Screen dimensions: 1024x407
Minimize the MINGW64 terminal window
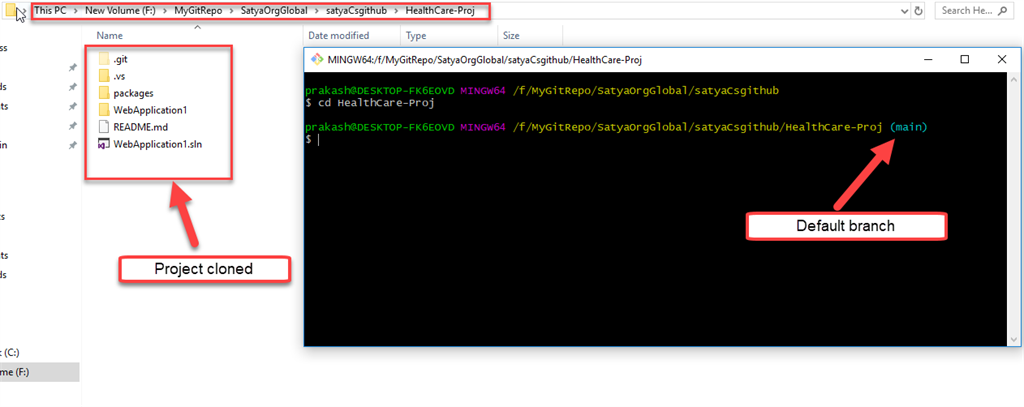[927, 59]
